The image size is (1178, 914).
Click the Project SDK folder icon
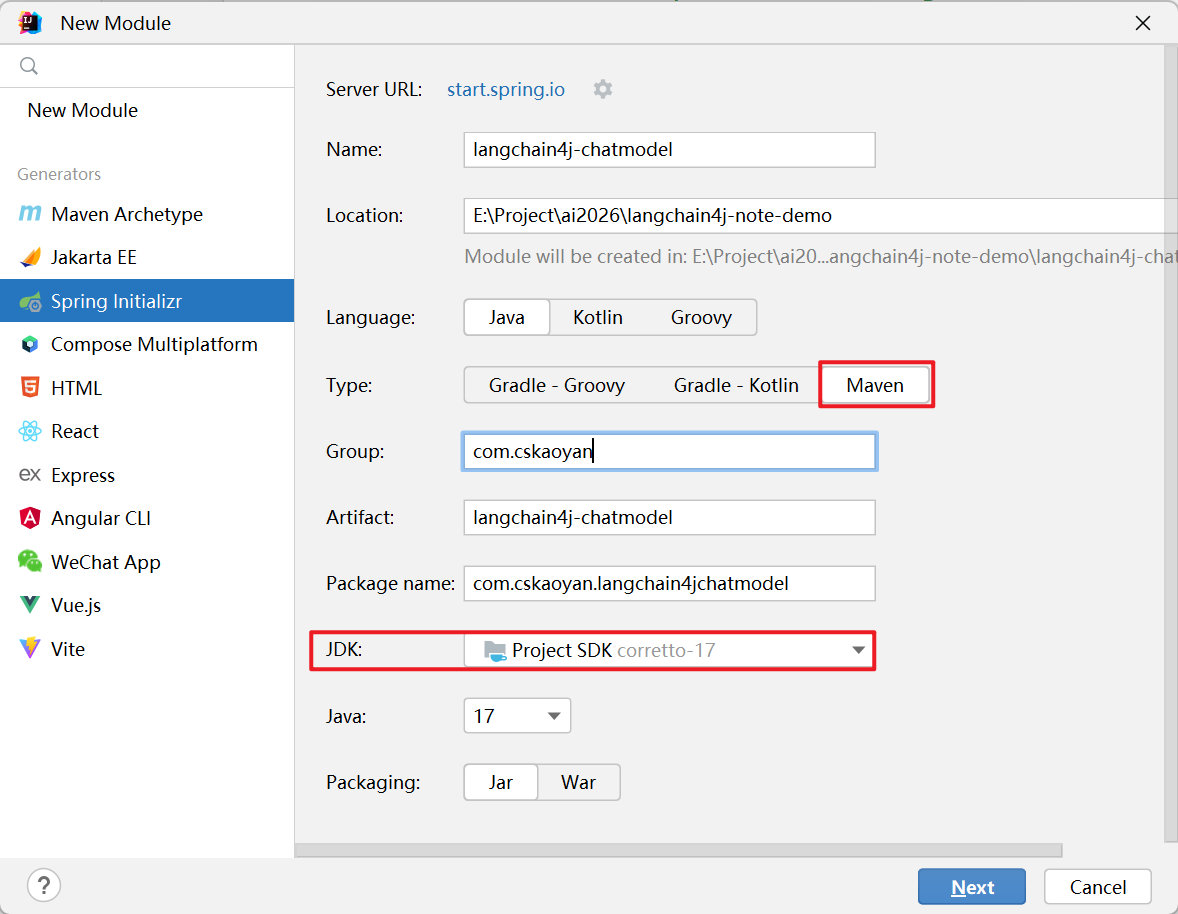click(494, 650)
